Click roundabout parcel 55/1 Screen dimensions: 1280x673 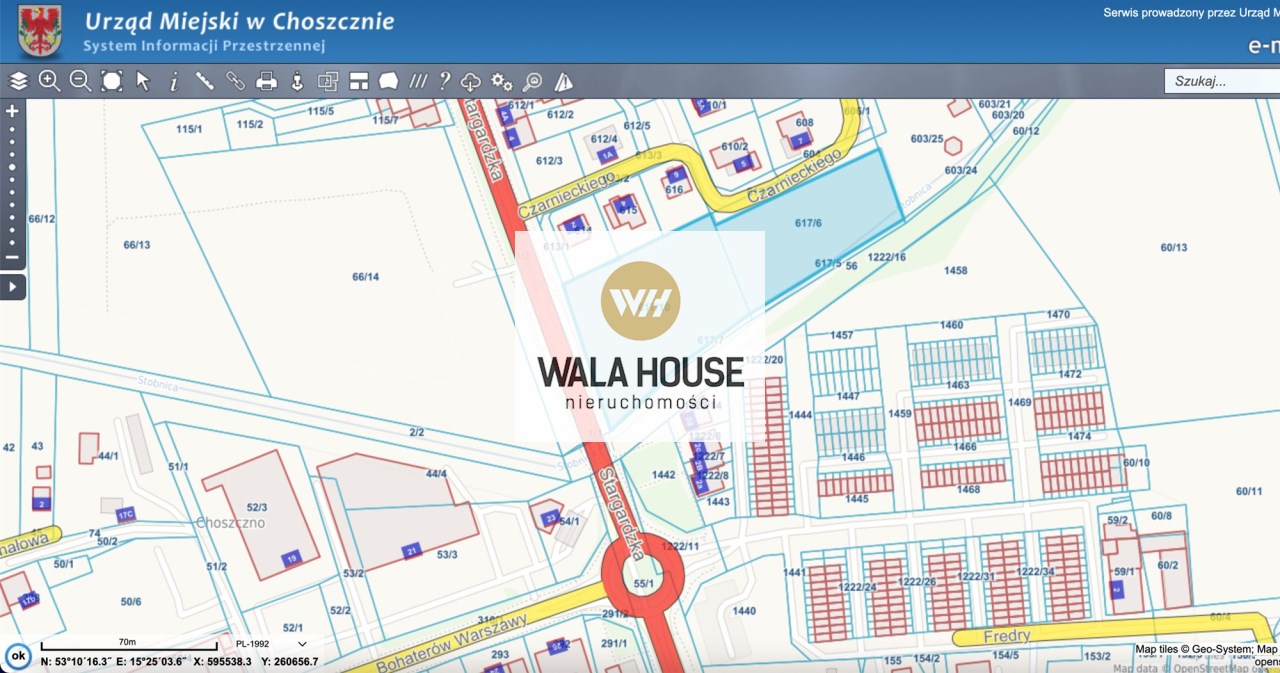tap(643, 583)
